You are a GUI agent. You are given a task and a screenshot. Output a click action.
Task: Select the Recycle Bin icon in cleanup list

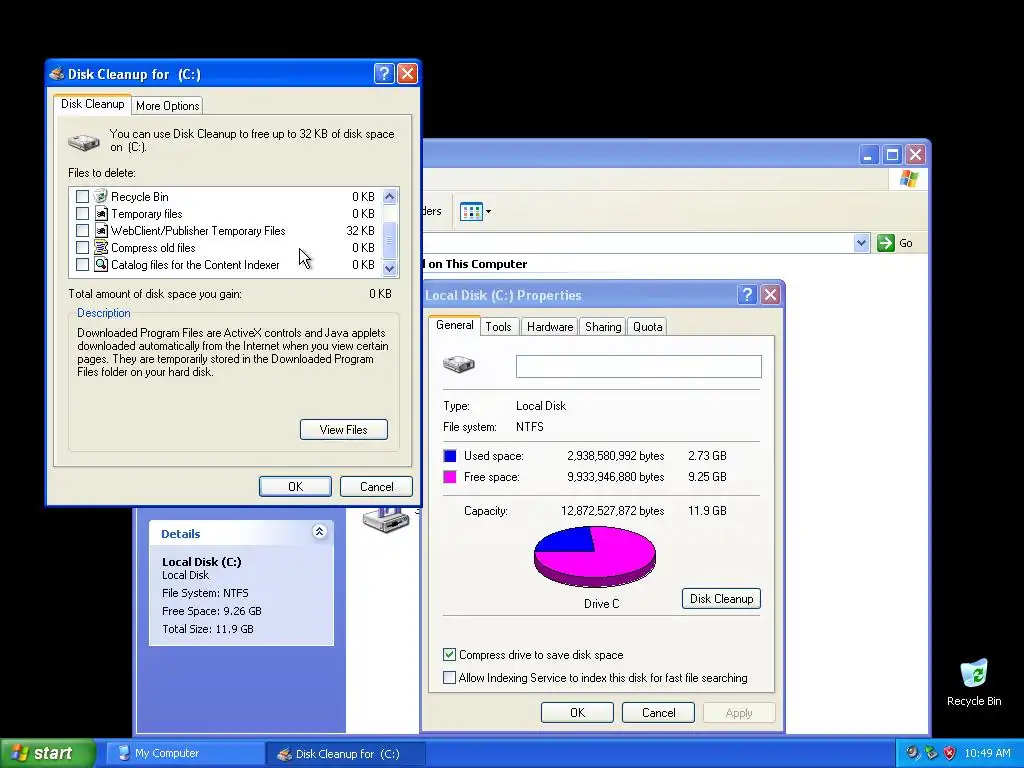[101, 196]
